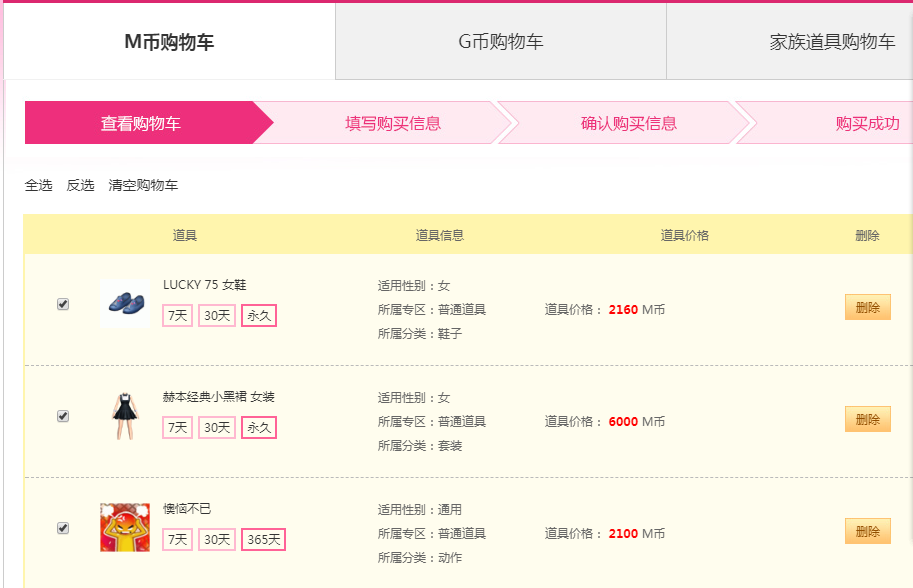
Task: Open the G币购物车 tab
Action: [x=501, y=41]
